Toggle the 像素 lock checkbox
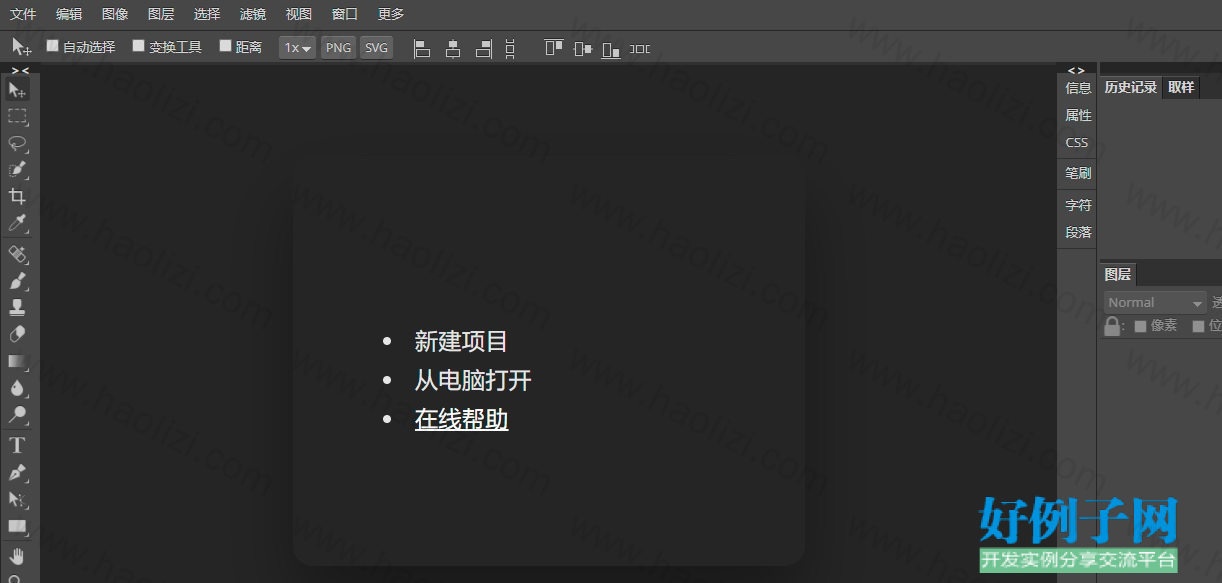The width and height of the screenshot is (1222, 583). (1140, 326)
